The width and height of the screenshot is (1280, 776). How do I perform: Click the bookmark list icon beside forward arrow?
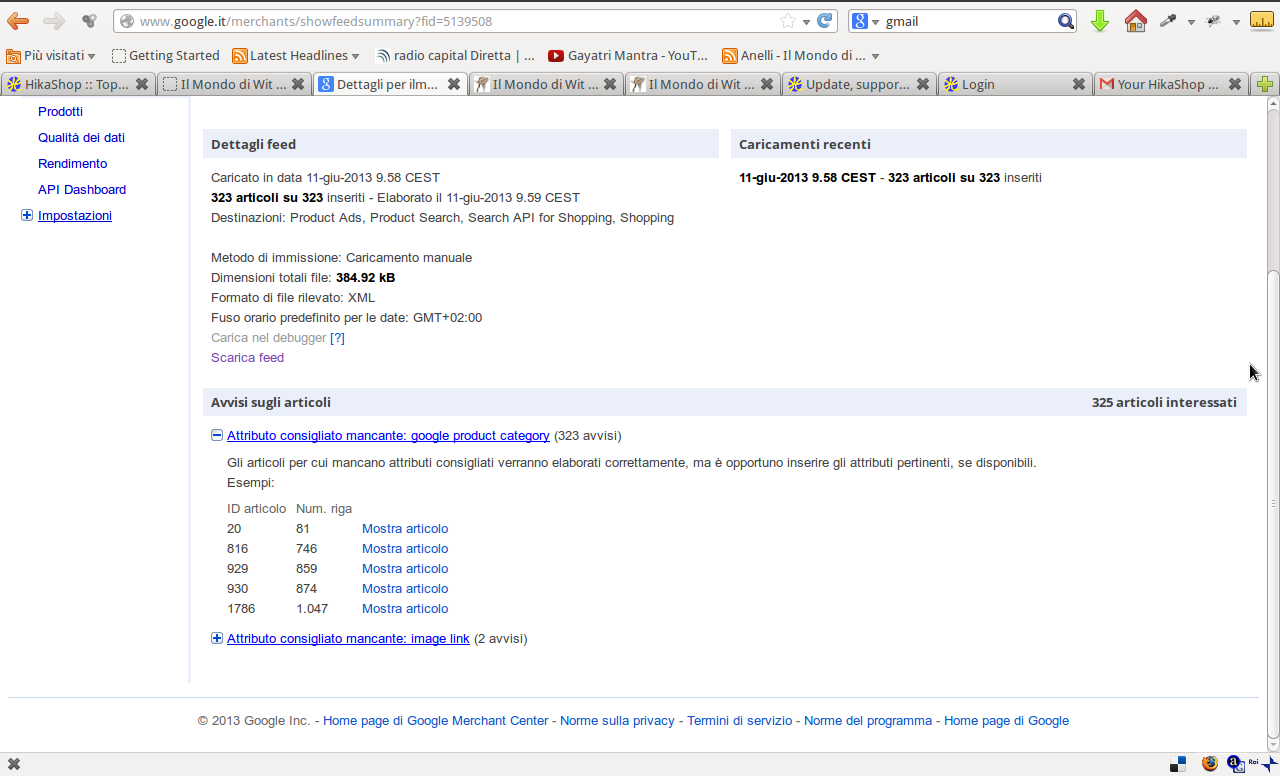coord(89,21)
